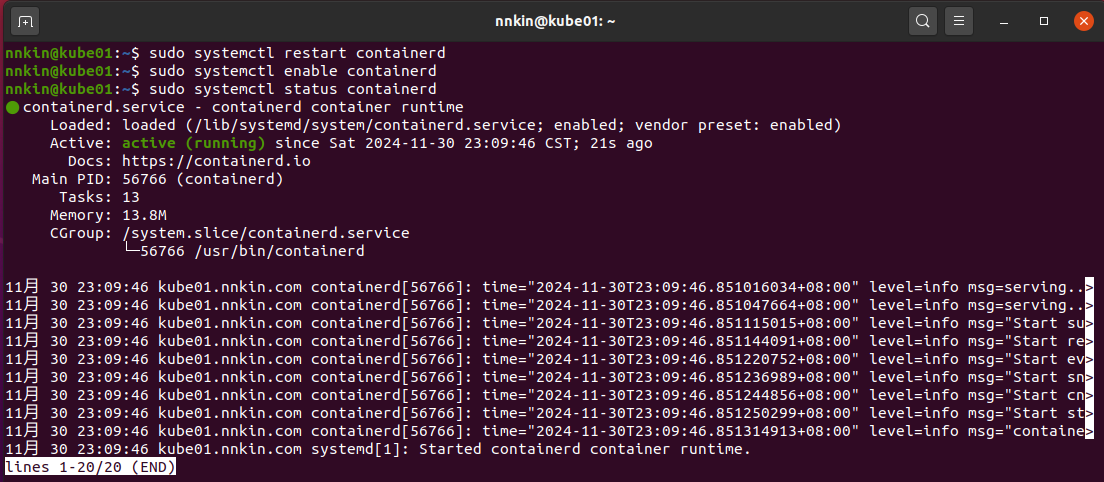Open the hamburger menu in title bar
1104x482 pixels.
(x=958, y=21)
